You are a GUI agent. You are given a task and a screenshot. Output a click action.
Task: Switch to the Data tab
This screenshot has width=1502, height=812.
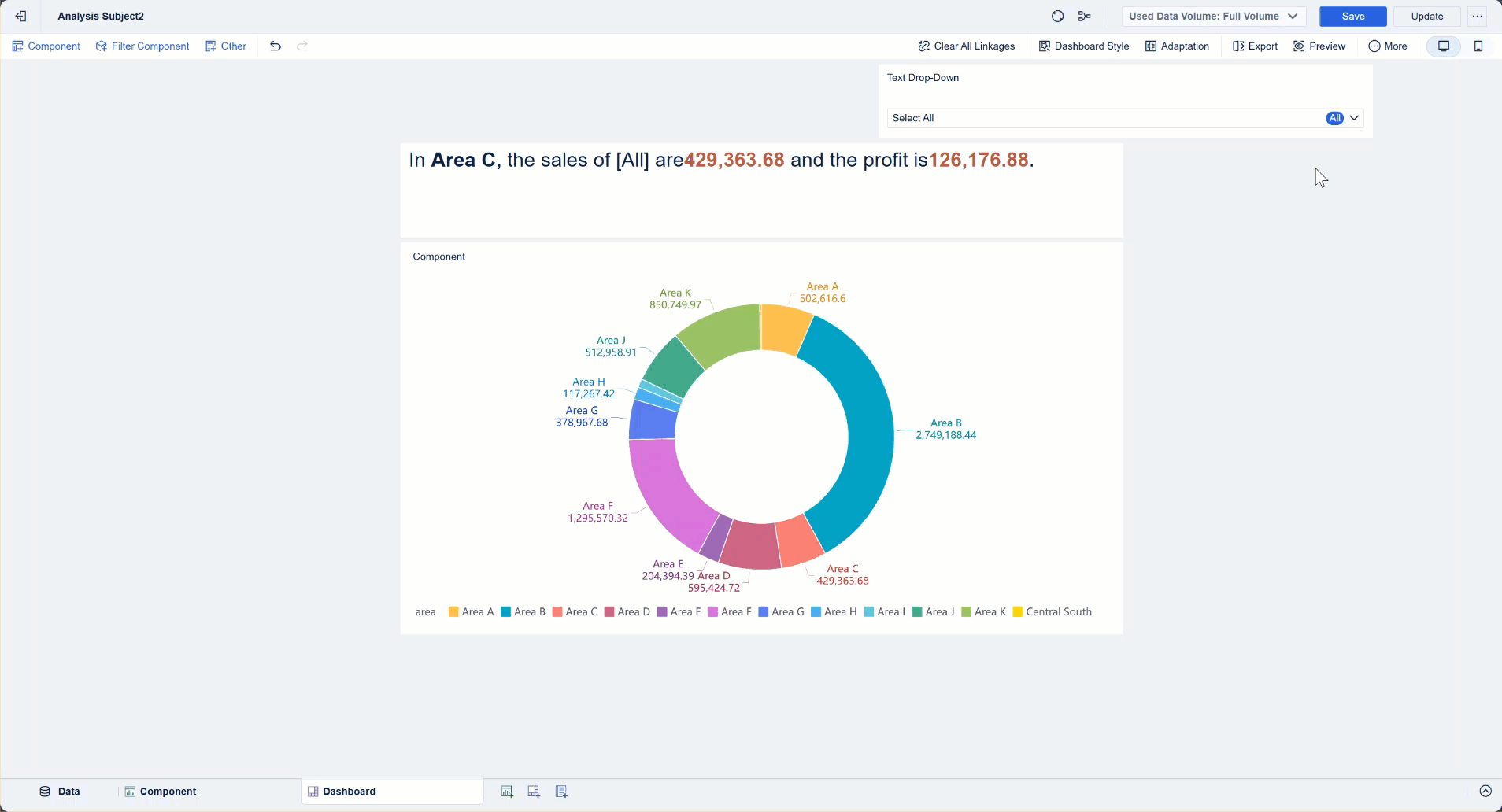[x=60, y=792]
